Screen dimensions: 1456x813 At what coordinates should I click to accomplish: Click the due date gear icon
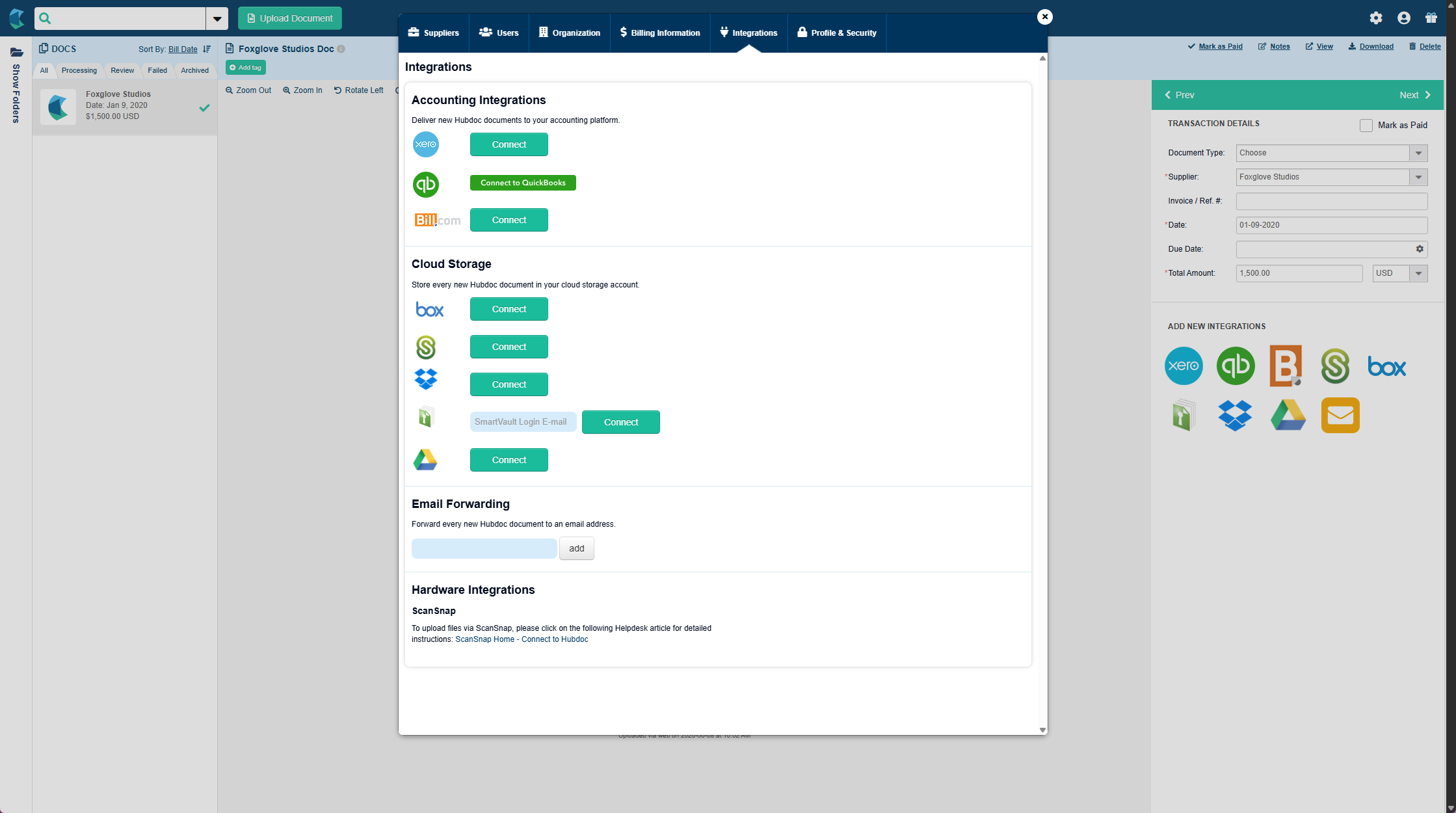(1420, 249)
